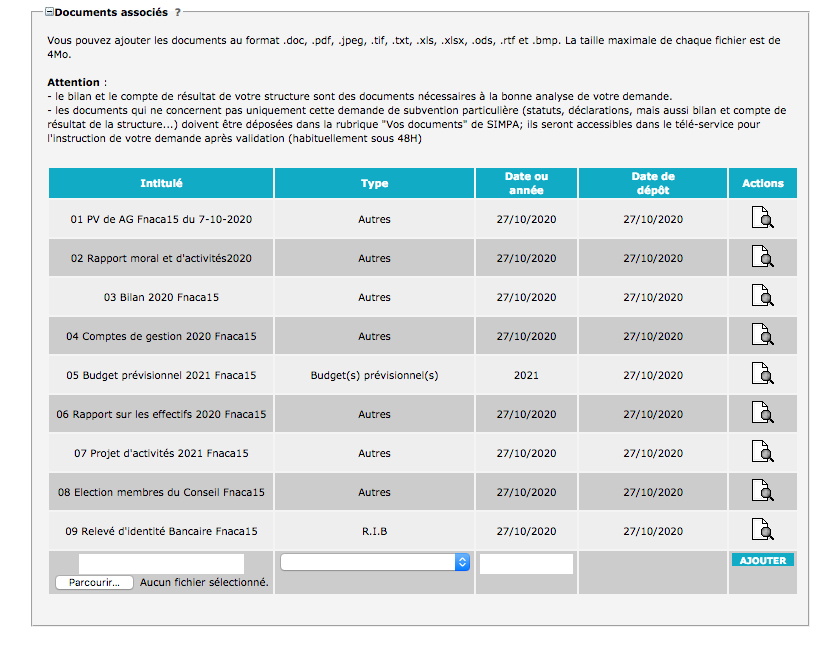View the 01 PV de AG Fnaca15 document

762,219
